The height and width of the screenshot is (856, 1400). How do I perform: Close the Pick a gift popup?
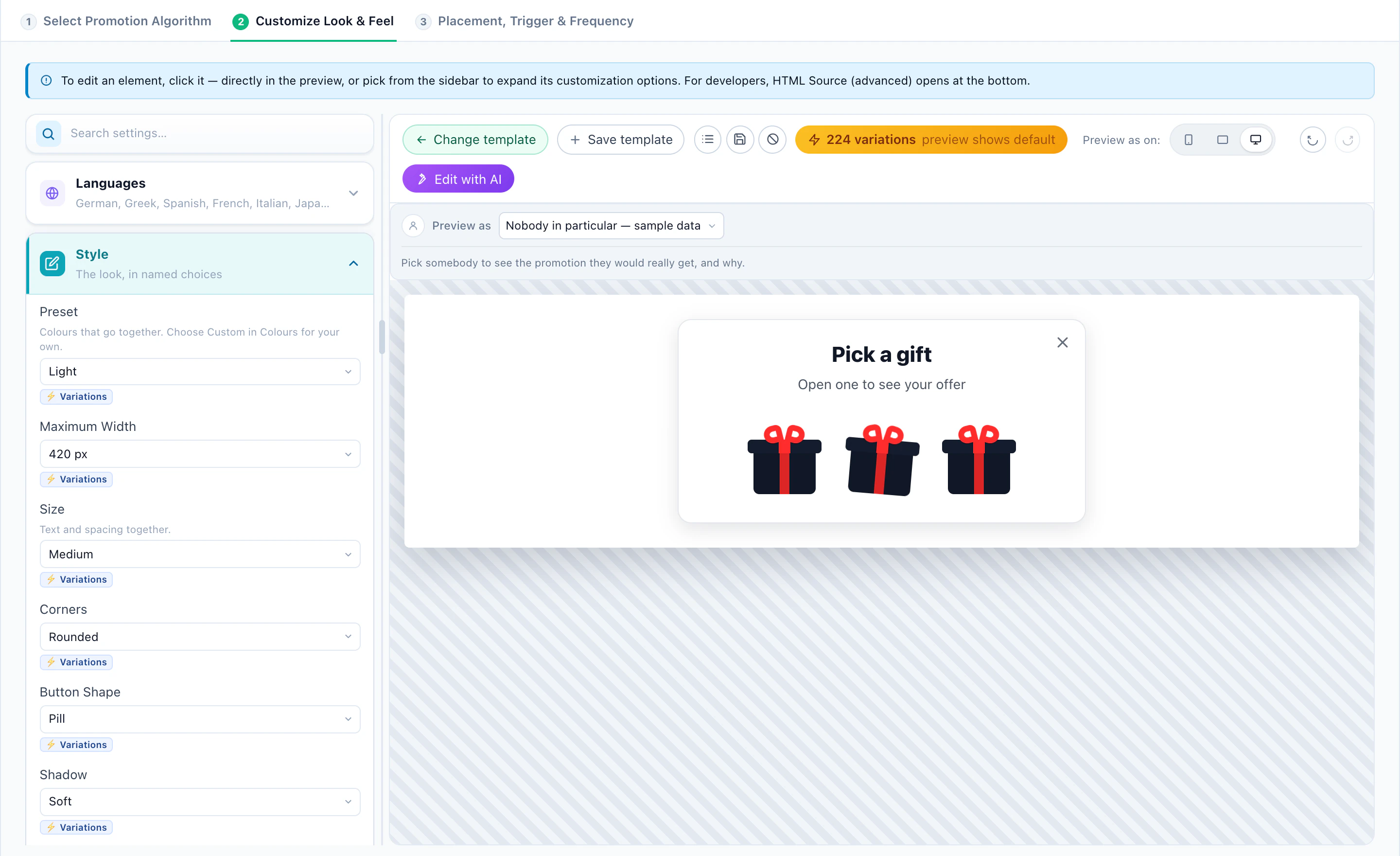[1063, 343]
